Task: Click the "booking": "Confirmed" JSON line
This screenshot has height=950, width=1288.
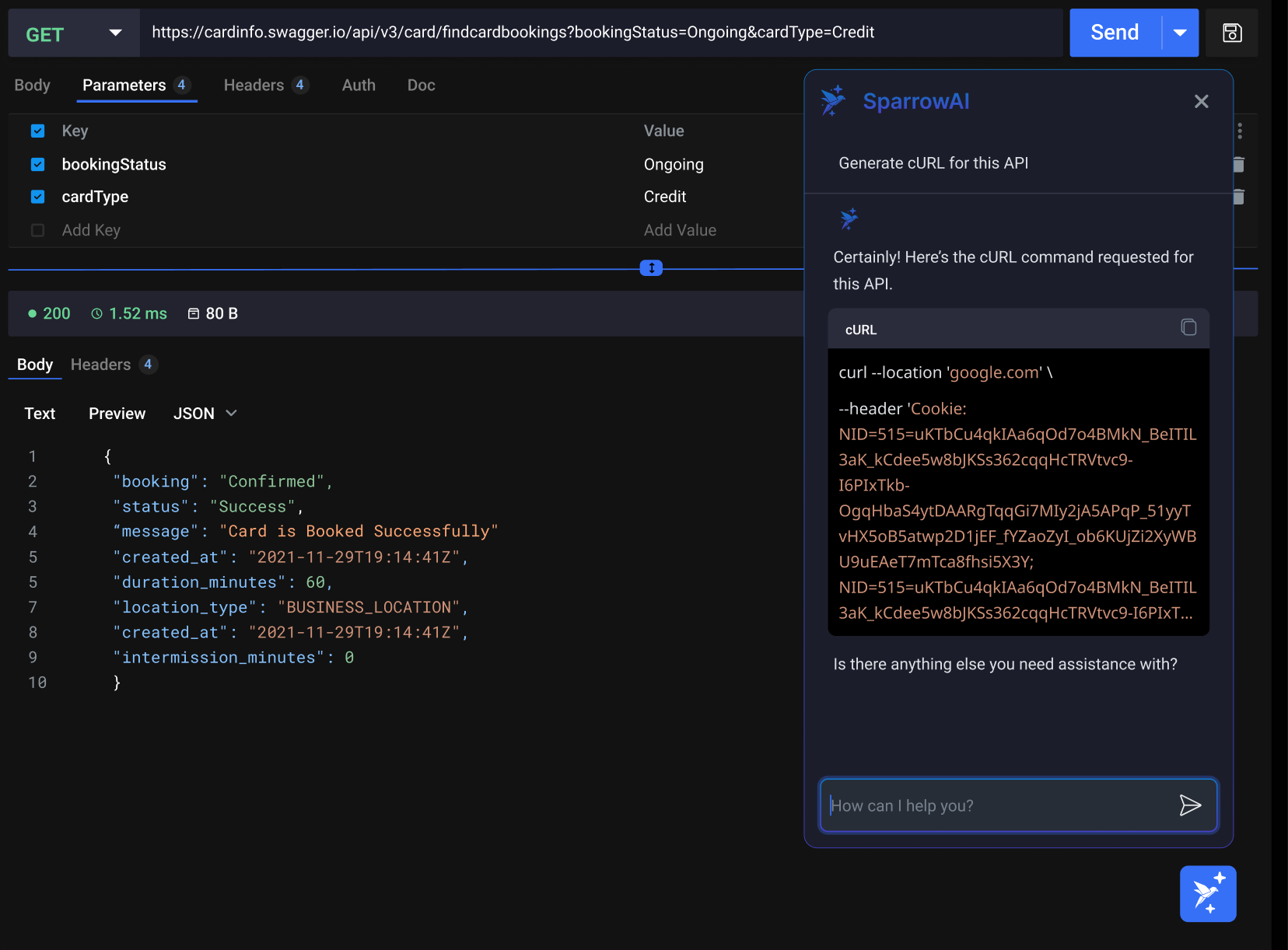Action: click(223, 482)
